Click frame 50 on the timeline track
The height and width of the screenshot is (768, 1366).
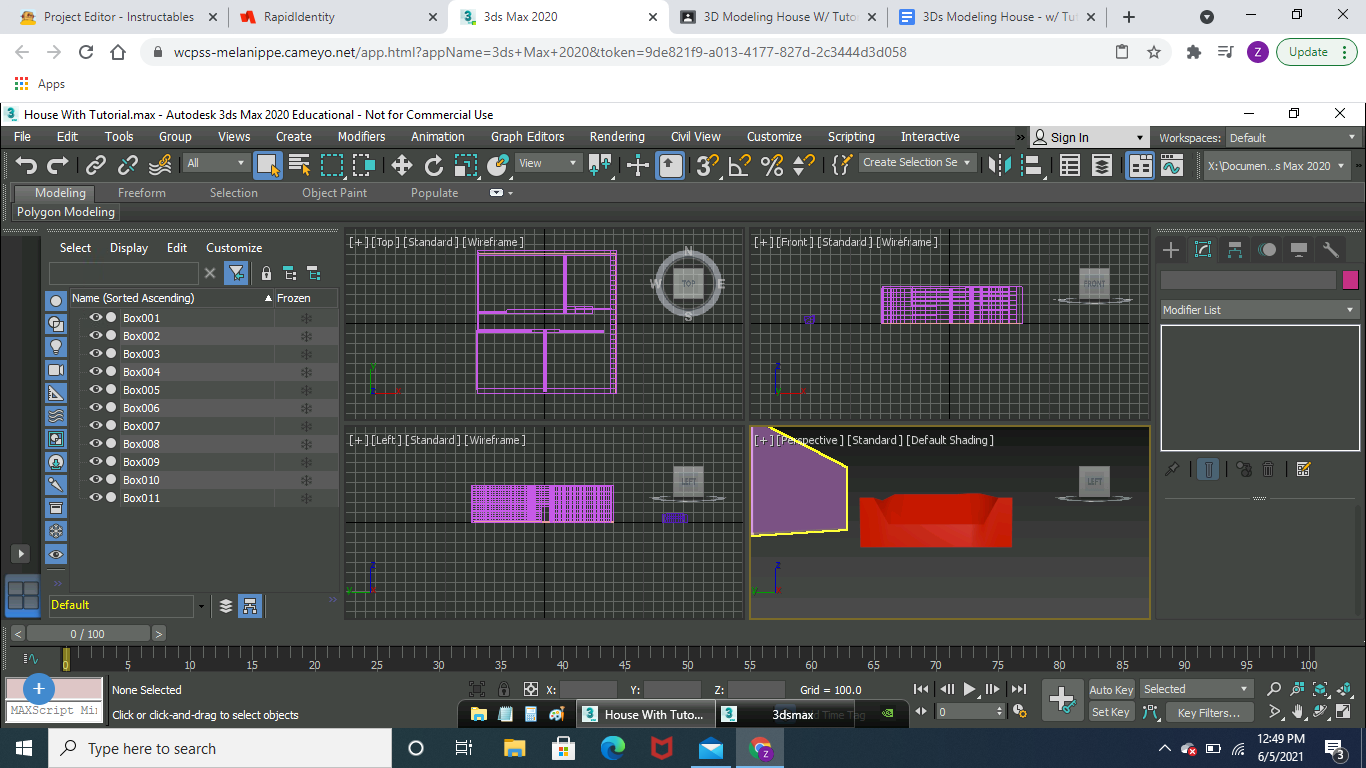tap(687, 658)
